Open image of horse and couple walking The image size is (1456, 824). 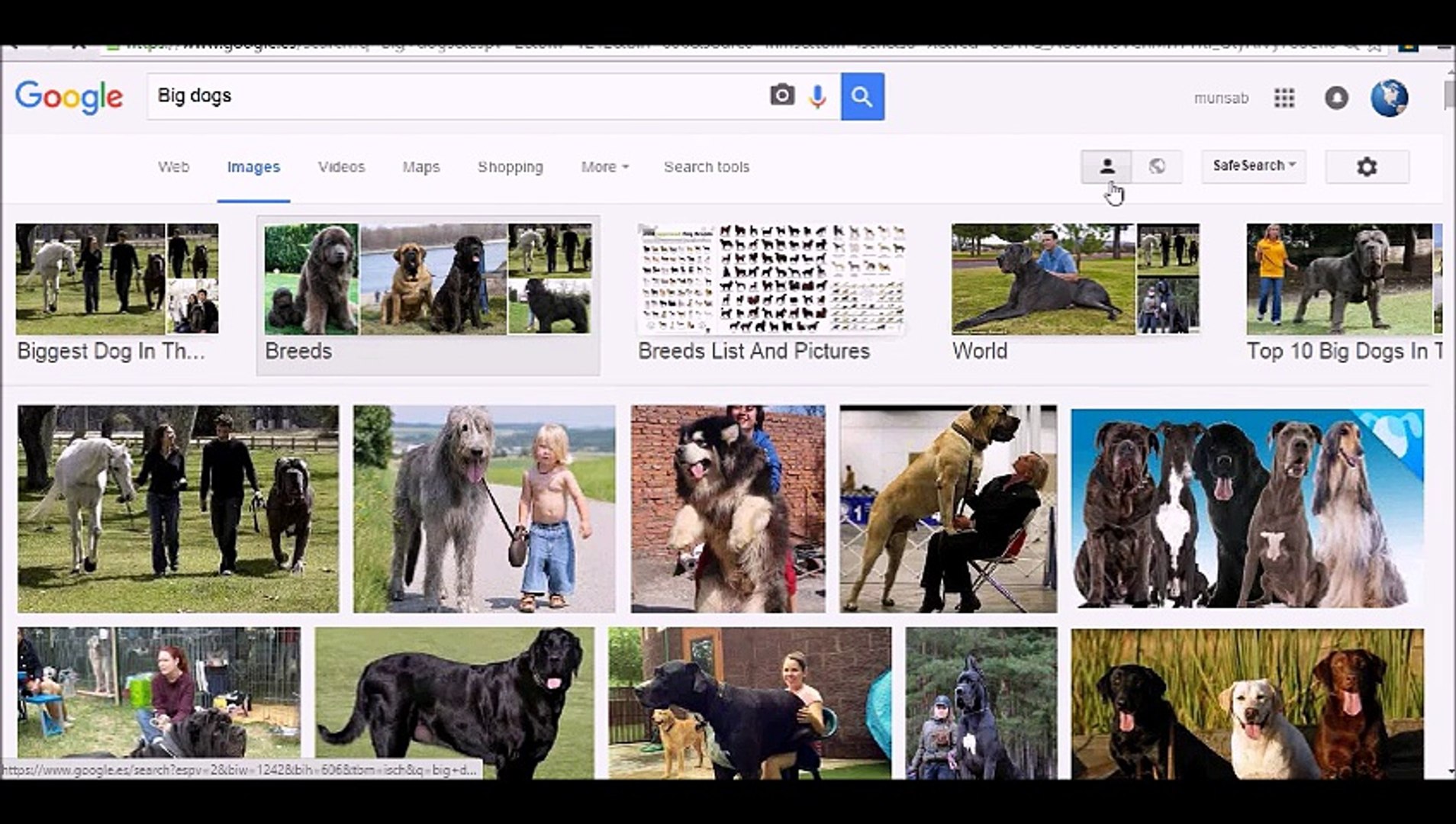[178, 509]
